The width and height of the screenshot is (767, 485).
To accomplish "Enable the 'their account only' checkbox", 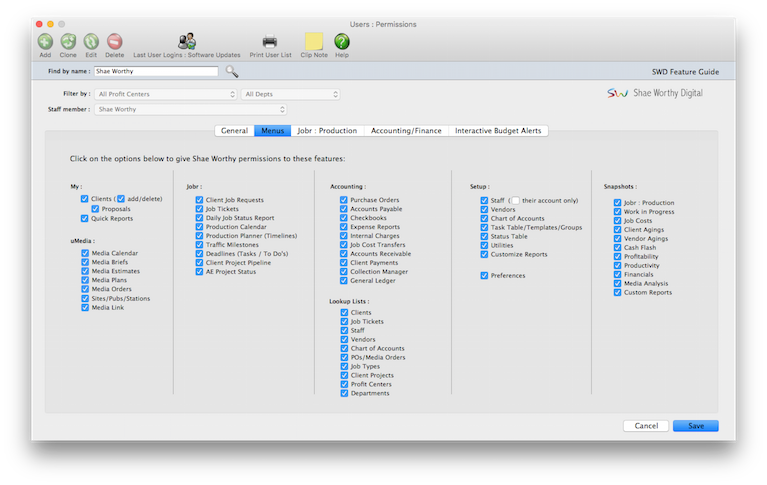I will point(516,200).
